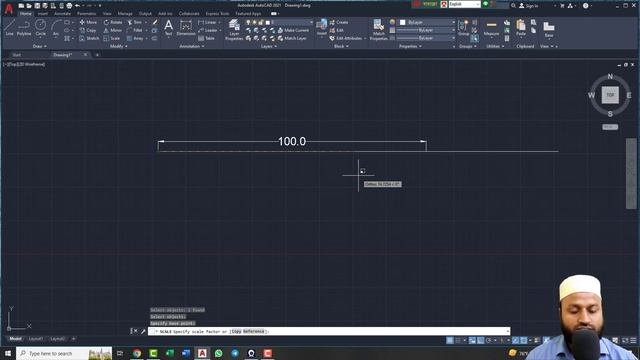This screenshot has height=360, width=640.
Task: Select the Group tool
Action: pyautogui.click(x=463, y=28)
